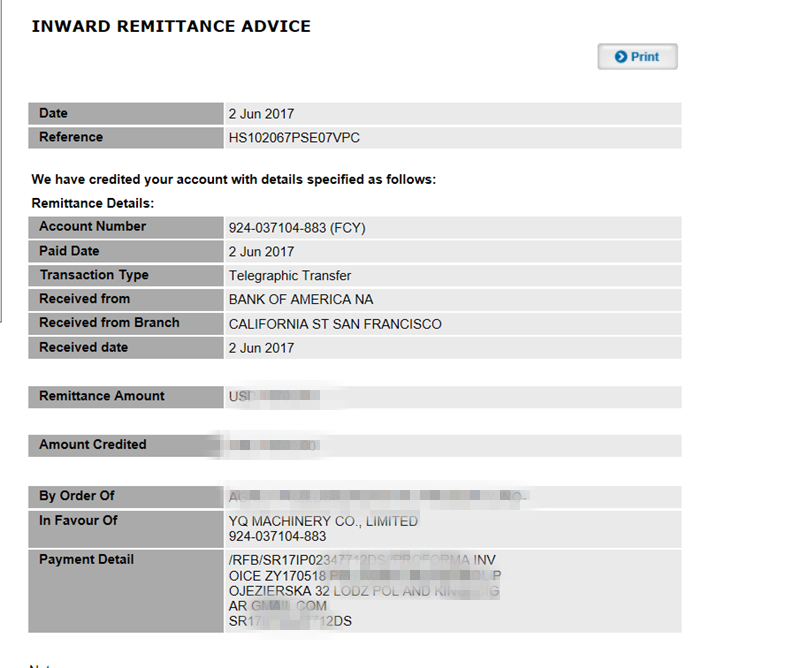Click the blue arrow icon in Print button
Screen dimensions: 800x668
coord(621,57)
